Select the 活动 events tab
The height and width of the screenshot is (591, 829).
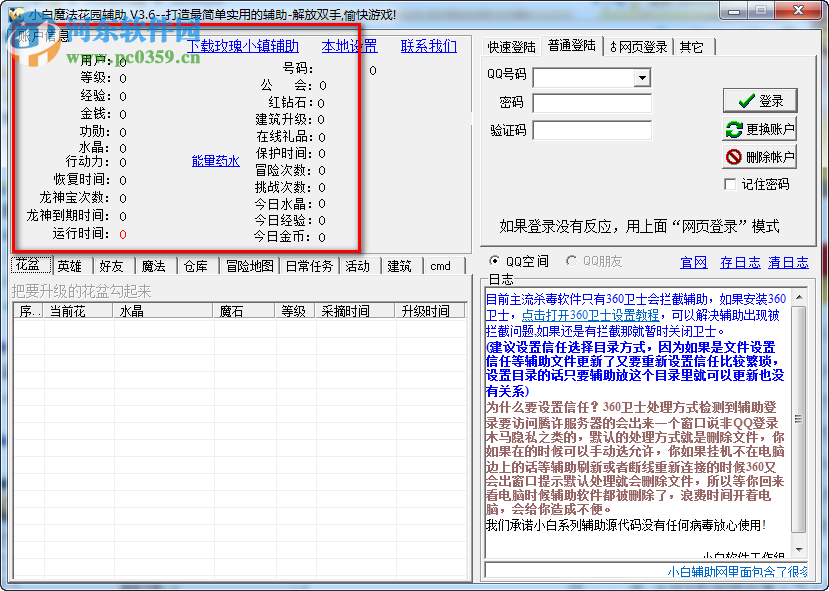pyautogui.click(x=358, y=266)
